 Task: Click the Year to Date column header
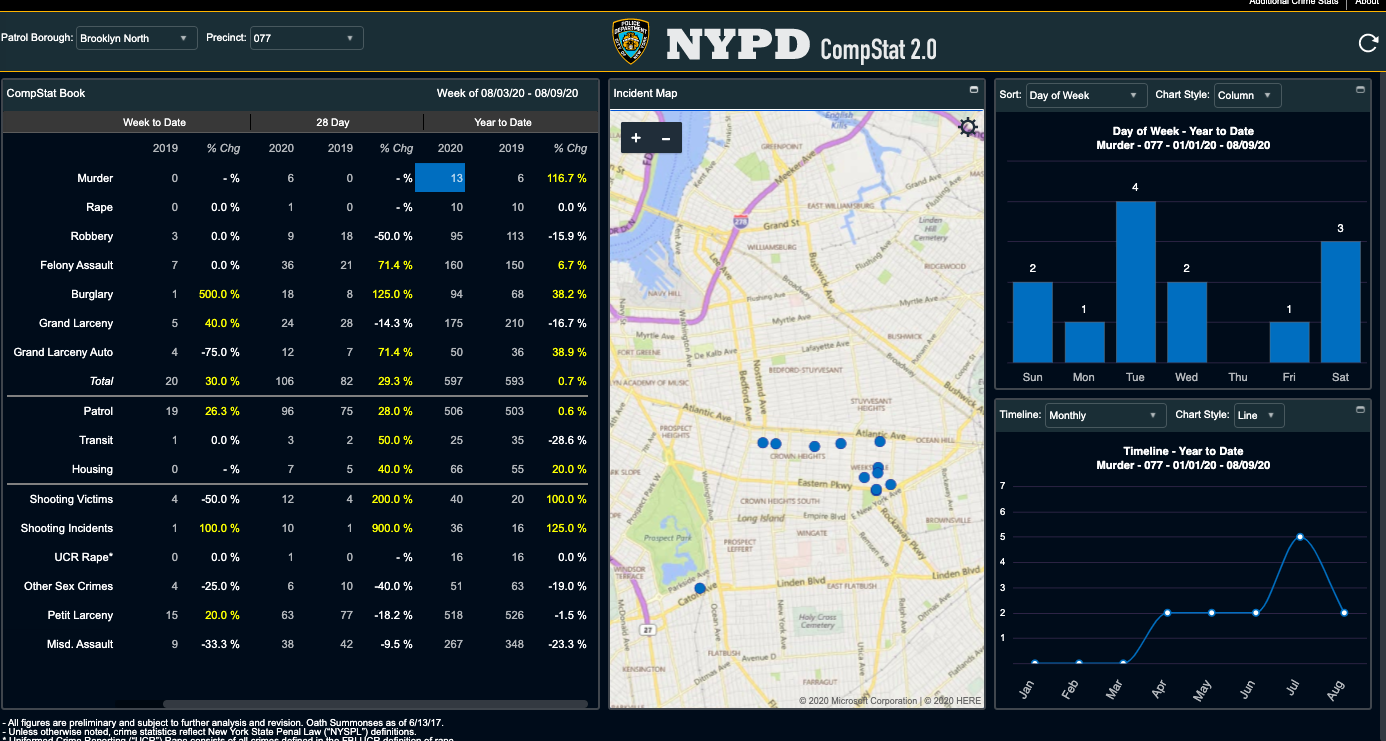tap(503, 122)
